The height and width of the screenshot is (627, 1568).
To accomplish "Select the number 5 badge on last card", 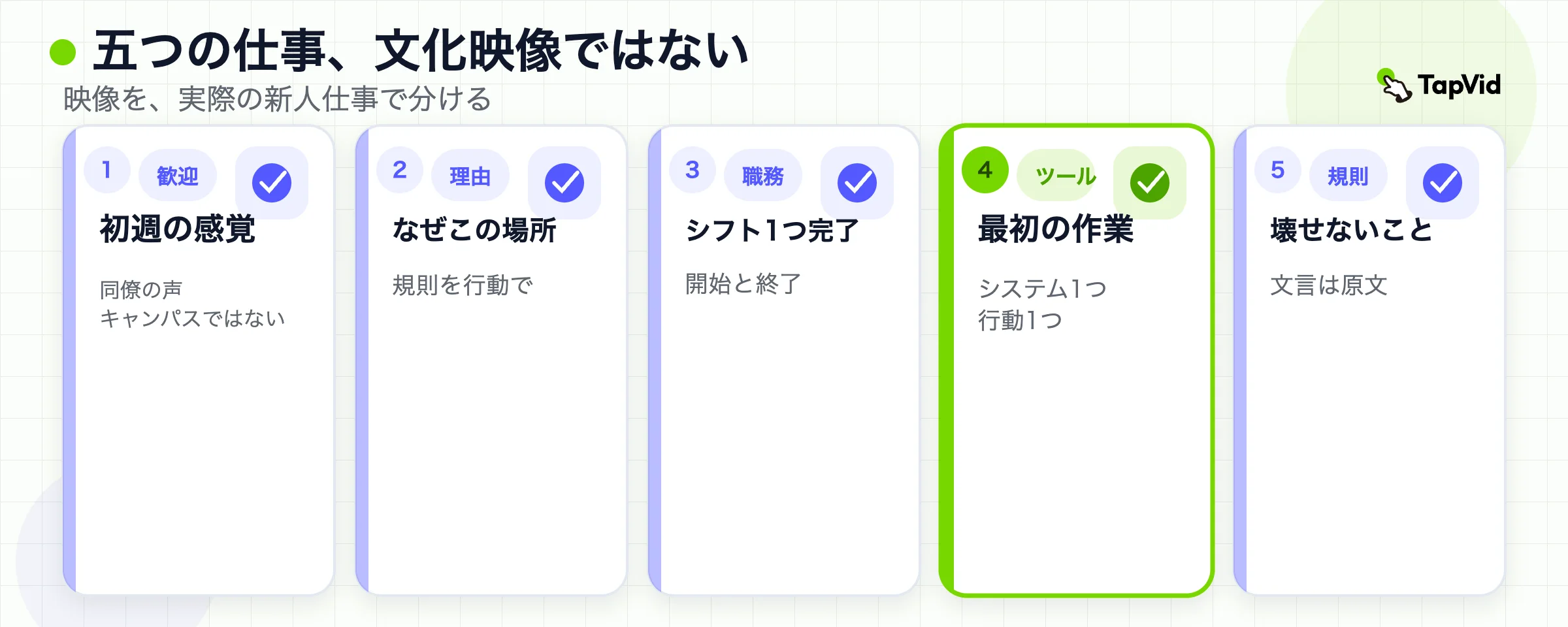I will 1278,170.
